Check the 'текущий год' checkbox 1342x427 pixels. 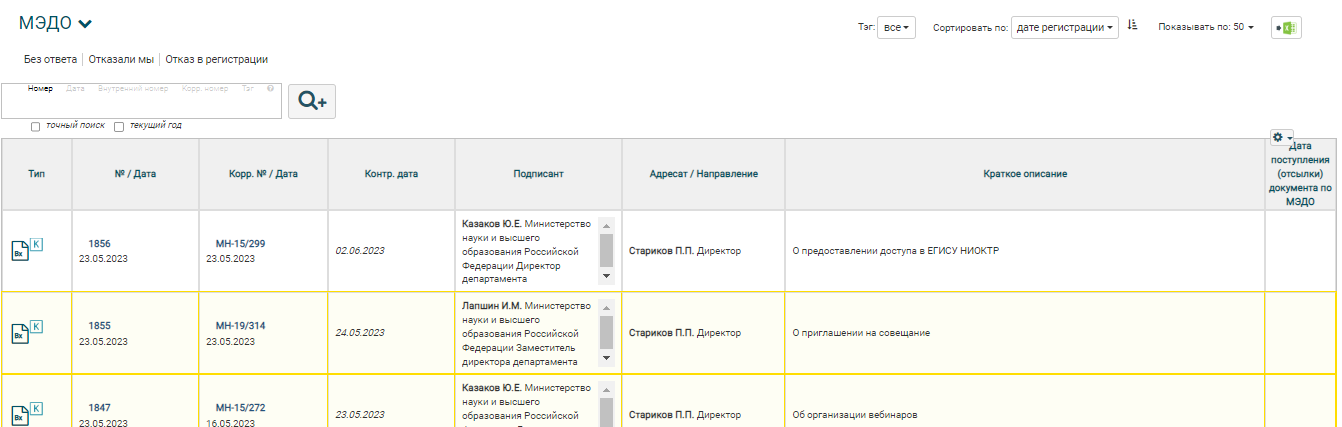point(119,127)
